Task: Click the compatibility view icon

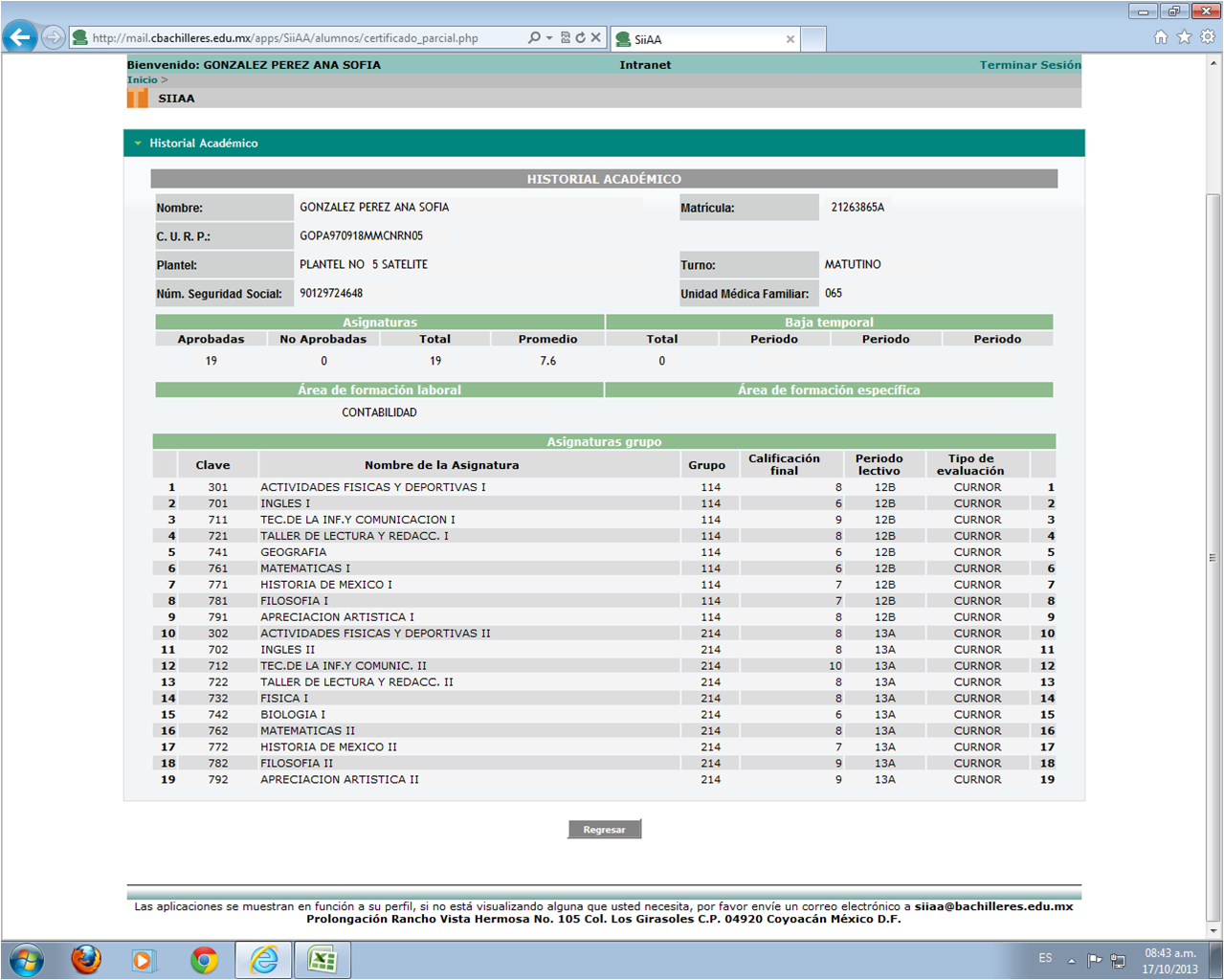Action: pos(566,37)
